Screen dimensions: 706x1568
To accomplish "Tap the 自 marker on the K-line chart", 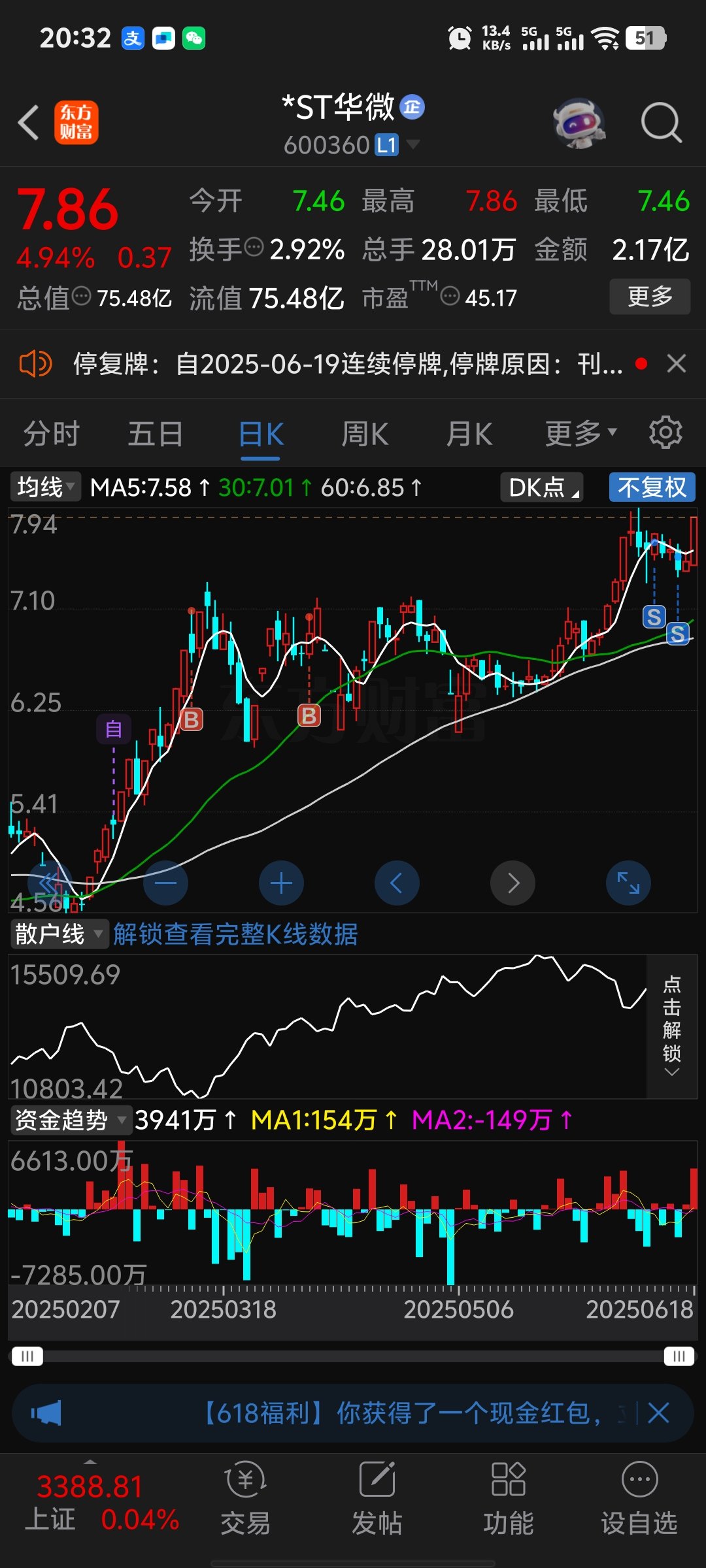I will click(x=114, y=729).
